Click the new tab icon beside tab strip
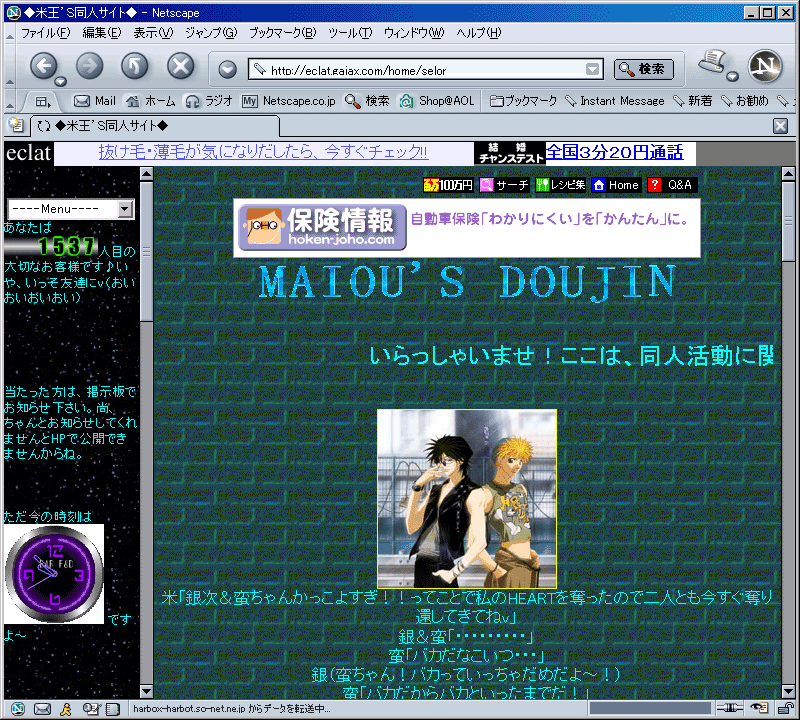This screenshot has height=720, width=800. pos(16,125)
